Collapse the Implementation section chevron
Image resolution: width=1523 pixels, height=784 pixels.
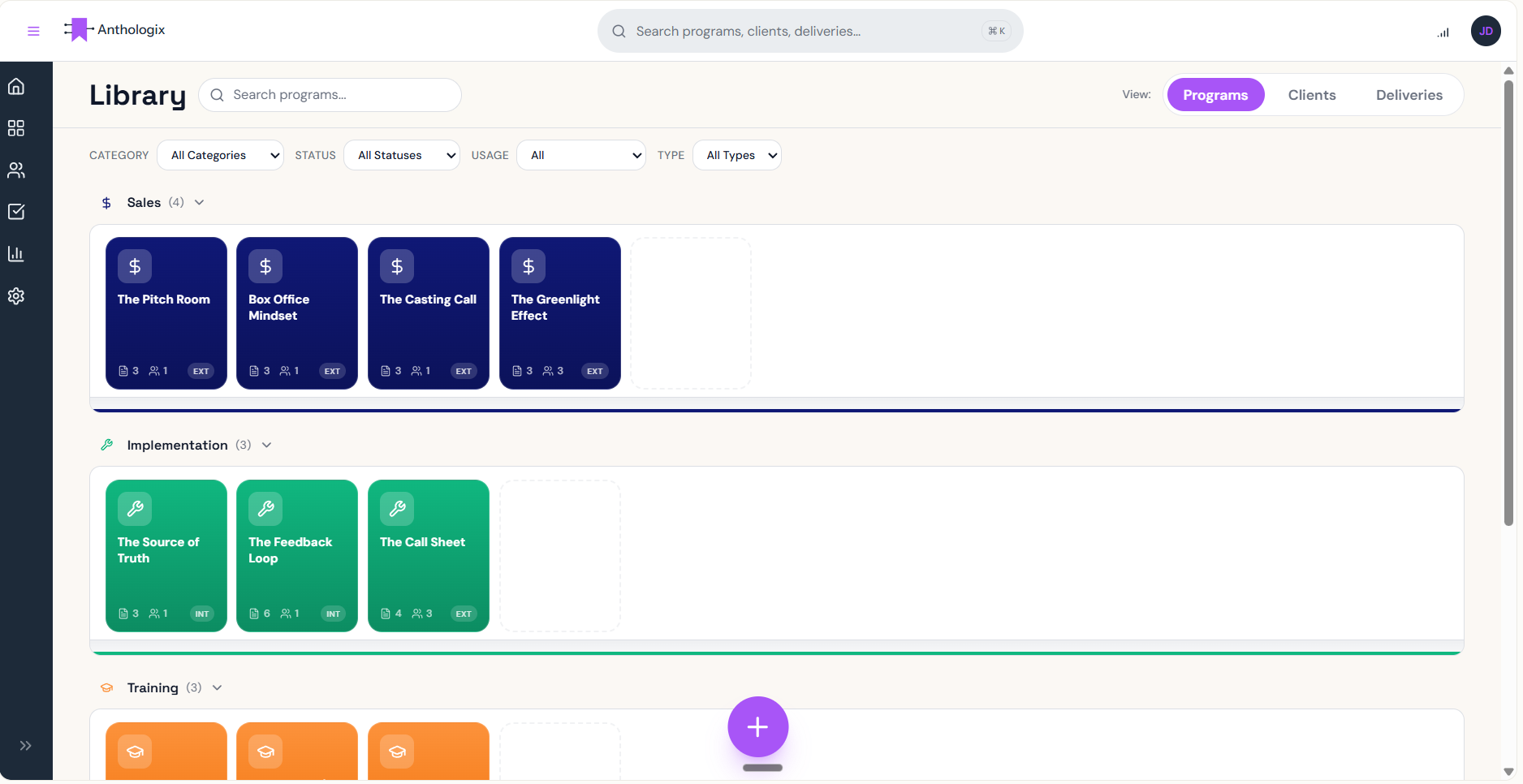(x=266, y=445)
